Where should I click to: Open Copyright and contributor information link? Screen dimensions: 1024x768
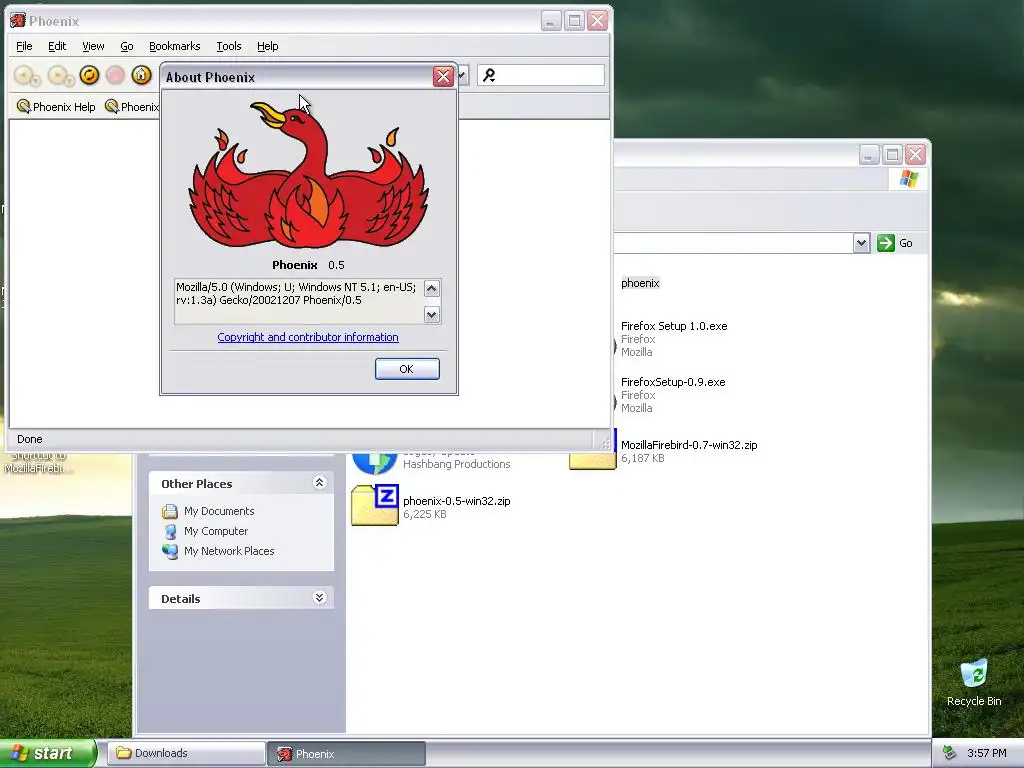pyautogui.click(x=308, y=337)
